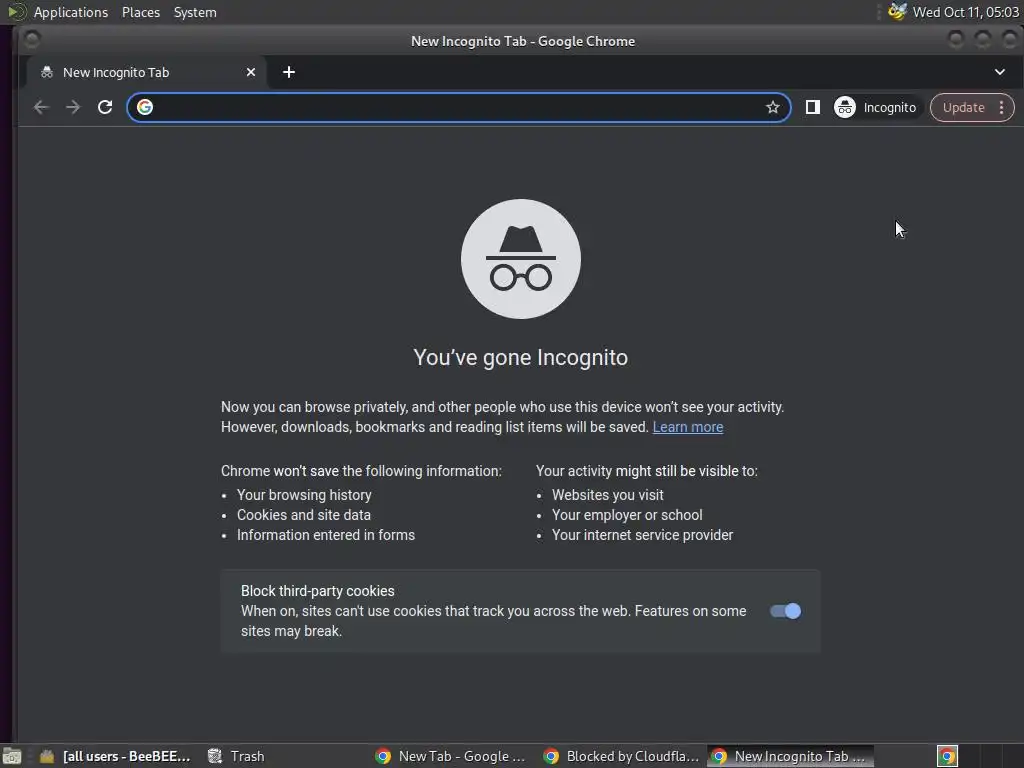
Task: Click 'Your employer or school' list item
Action: pyautogui.click(x=627, y=515)
